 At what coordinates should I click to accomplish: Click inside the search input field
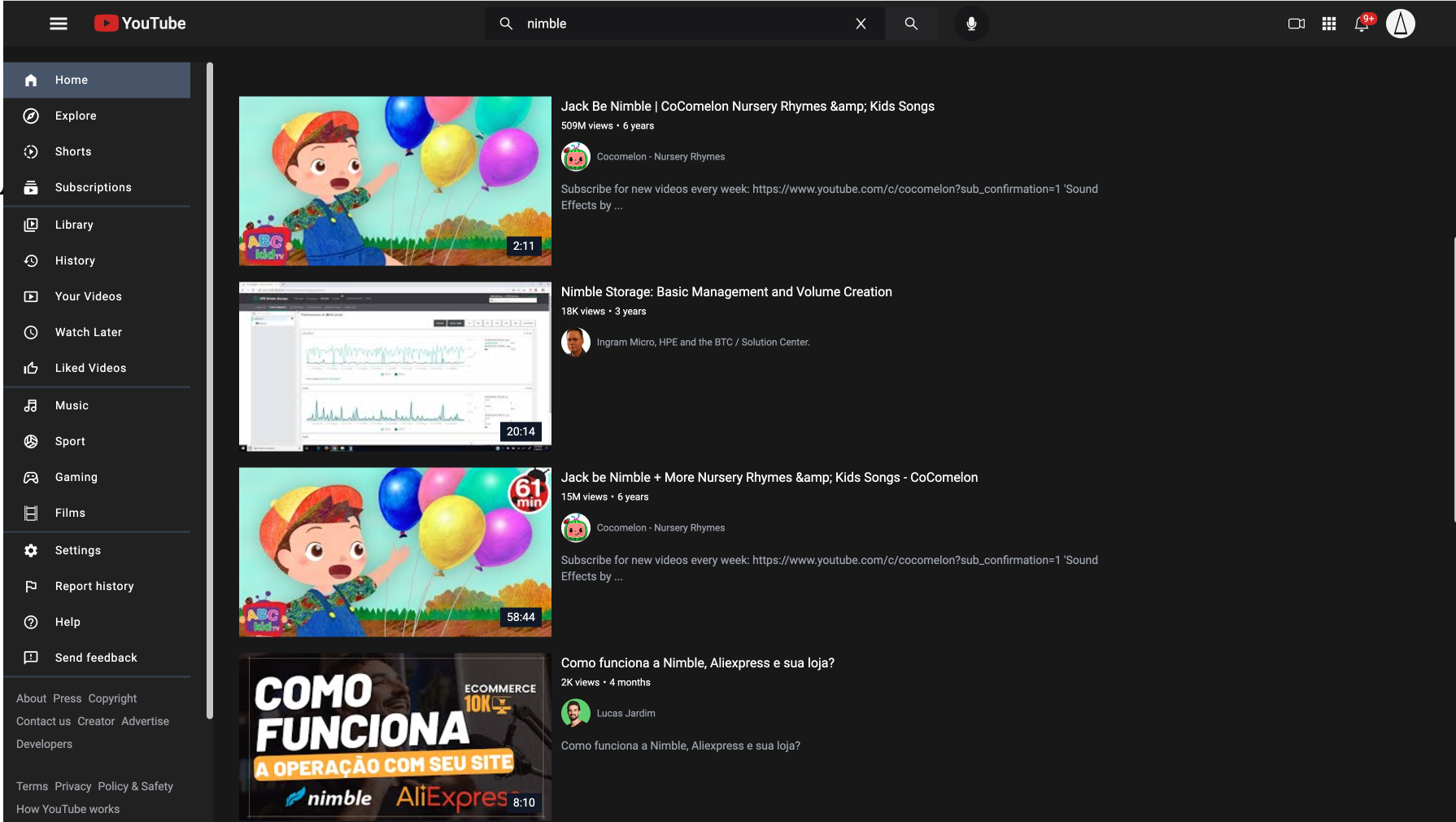(683, 24)
